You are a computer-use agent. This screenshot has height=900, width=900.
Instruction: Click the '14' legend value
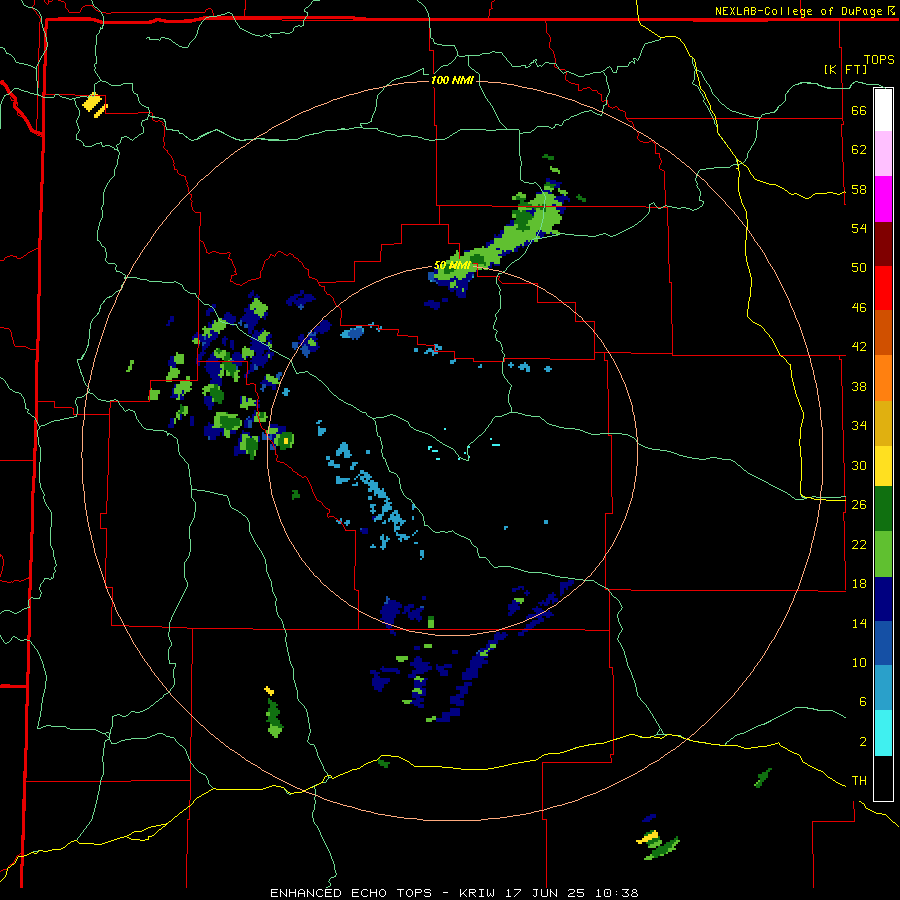click(x=859, y=623)
